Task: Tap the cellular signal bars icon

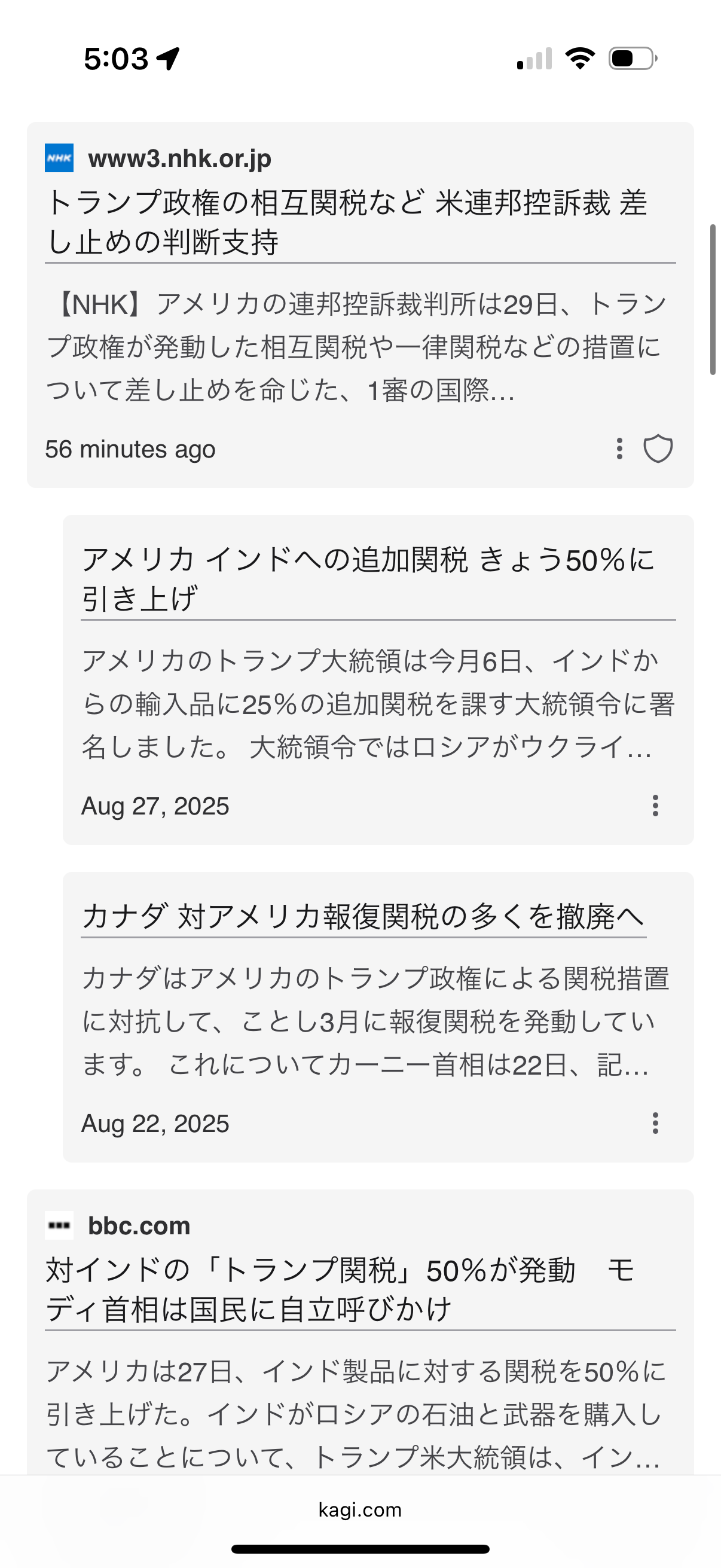Action: coord(534,59)
